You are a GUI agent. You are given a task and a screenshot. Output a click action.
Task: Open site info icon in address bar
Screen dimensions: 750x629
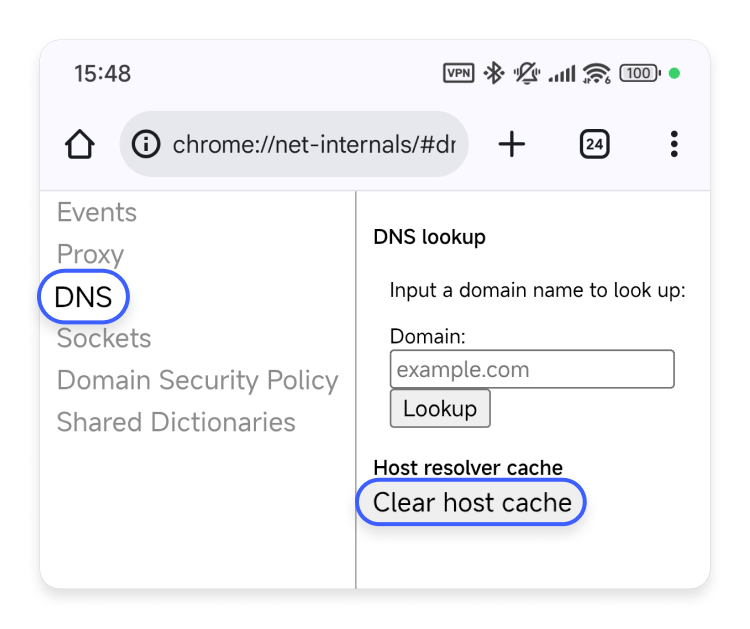point(146,145)
